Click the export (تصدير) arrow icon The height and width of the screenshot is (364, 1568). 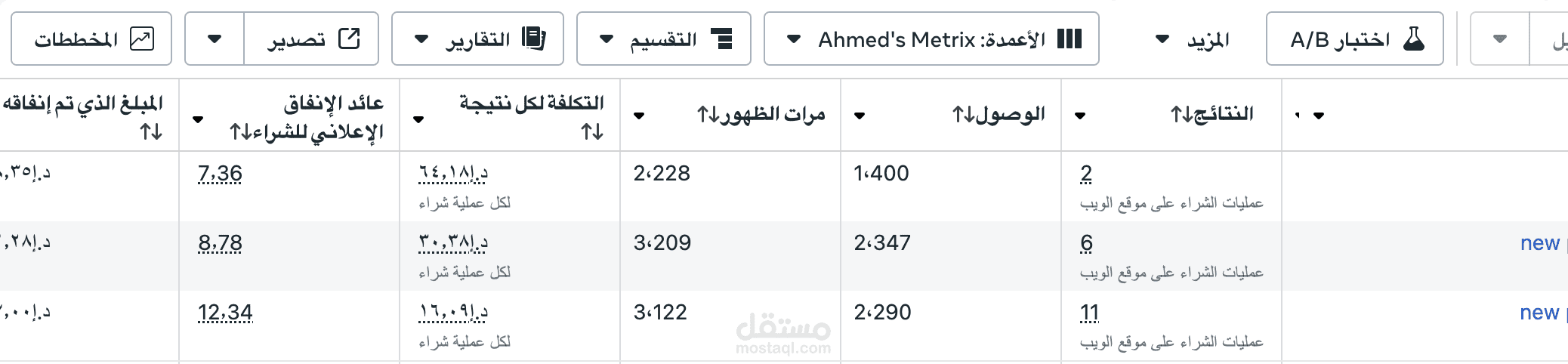pos(349,39)
